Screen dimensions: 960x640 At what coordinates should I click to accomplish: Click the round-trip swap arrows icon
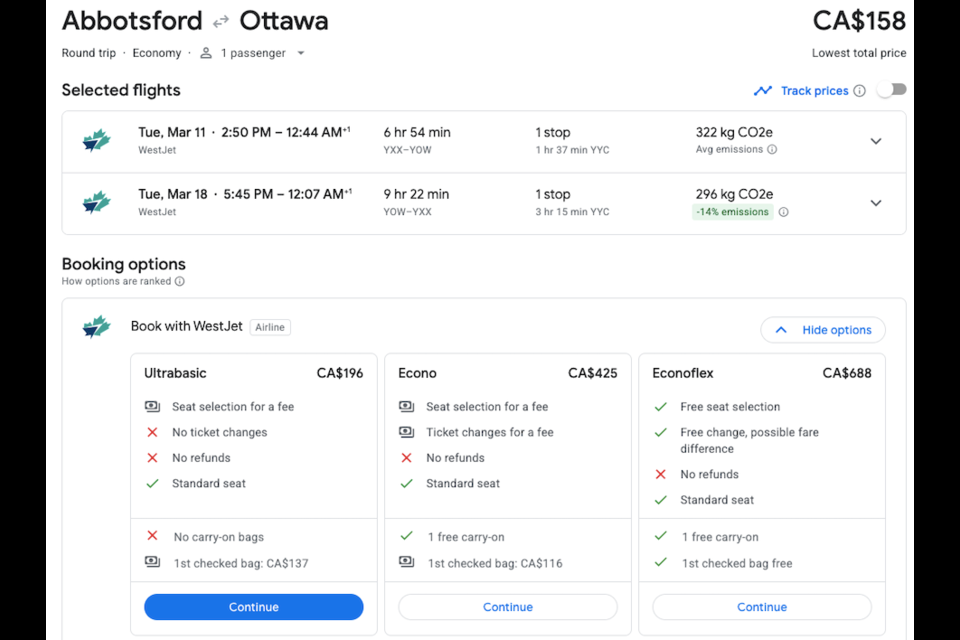click(x=220, y=22)
